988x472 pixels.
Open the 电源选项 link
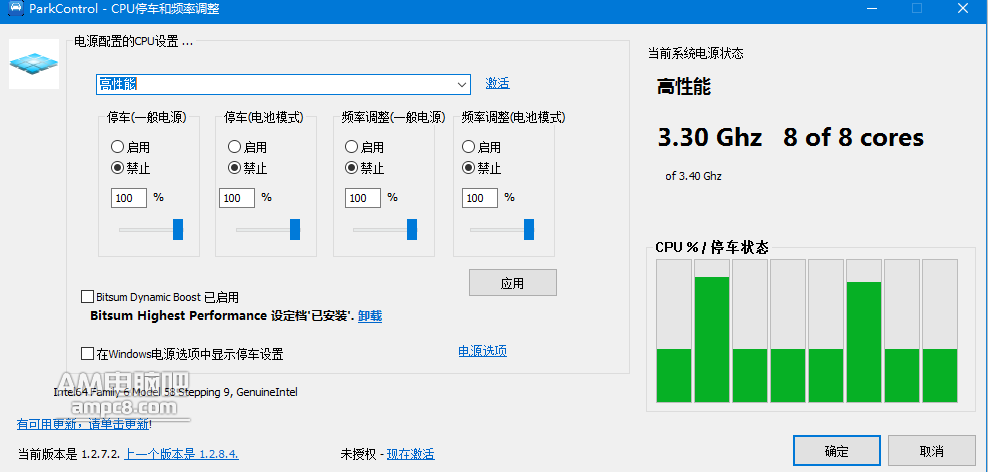tap(483, 351)
